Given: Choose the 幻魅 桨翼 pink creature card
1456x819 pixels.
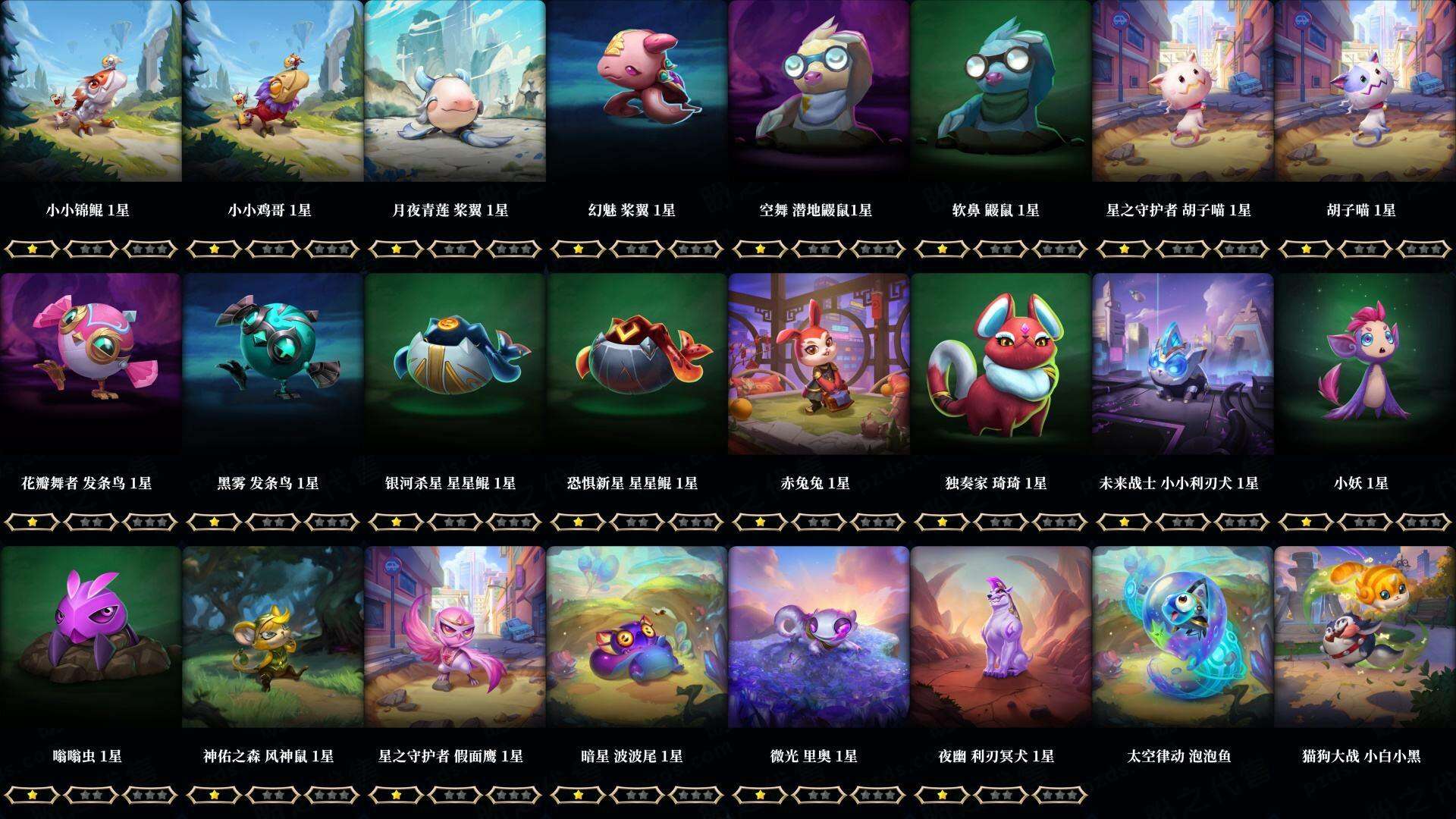Looking at the screenshot, I should 637,91.
